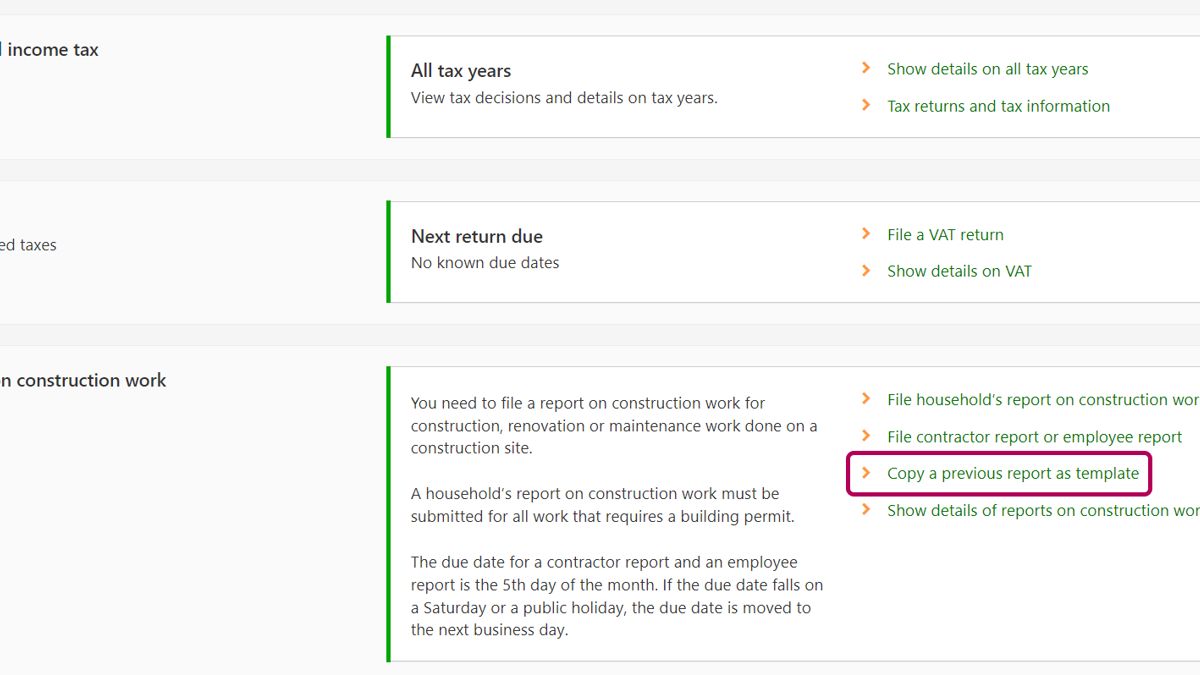This screenshot has width=1200, height=675.
Task: Open Tax returns and tax information link
Action: [998, 106]
